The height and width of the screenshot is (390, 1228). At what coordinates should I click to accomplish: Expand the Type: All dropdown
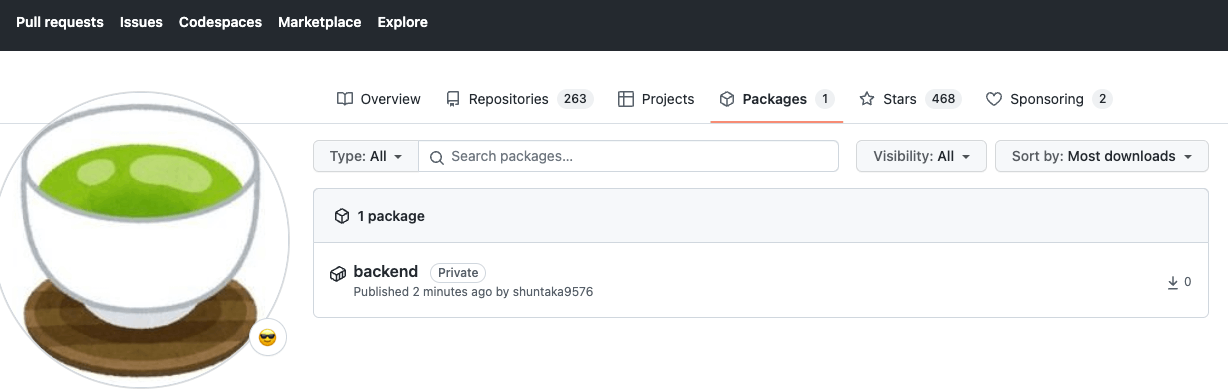coord(366,156)
